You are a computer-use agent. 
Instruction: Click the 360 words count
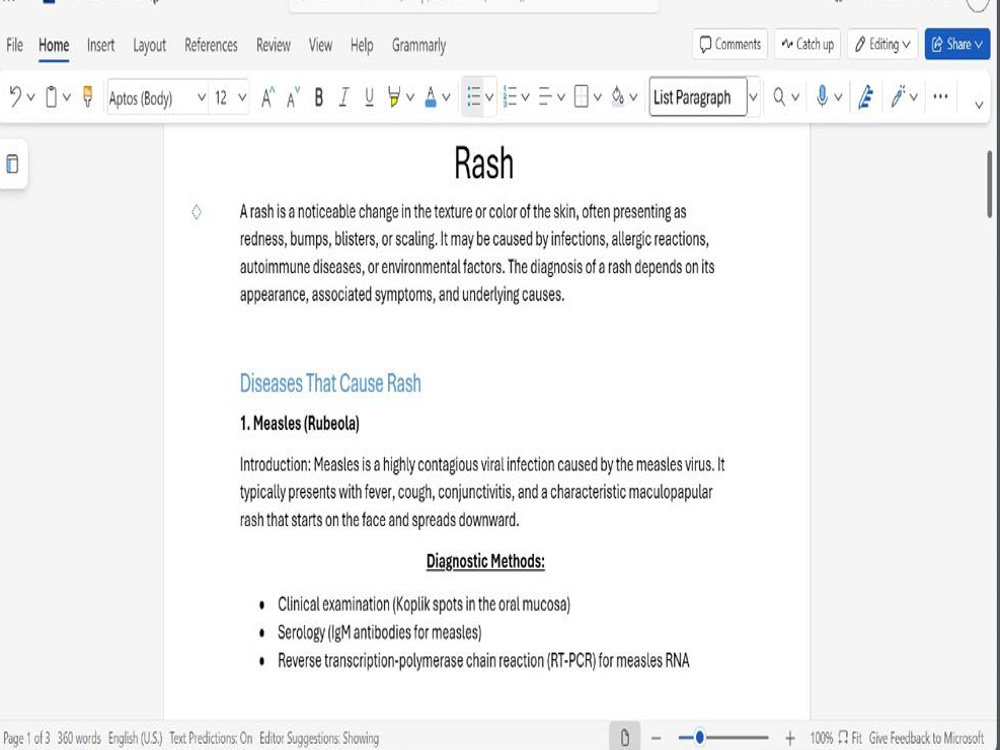pyautogui.click(x=79, y=738)
